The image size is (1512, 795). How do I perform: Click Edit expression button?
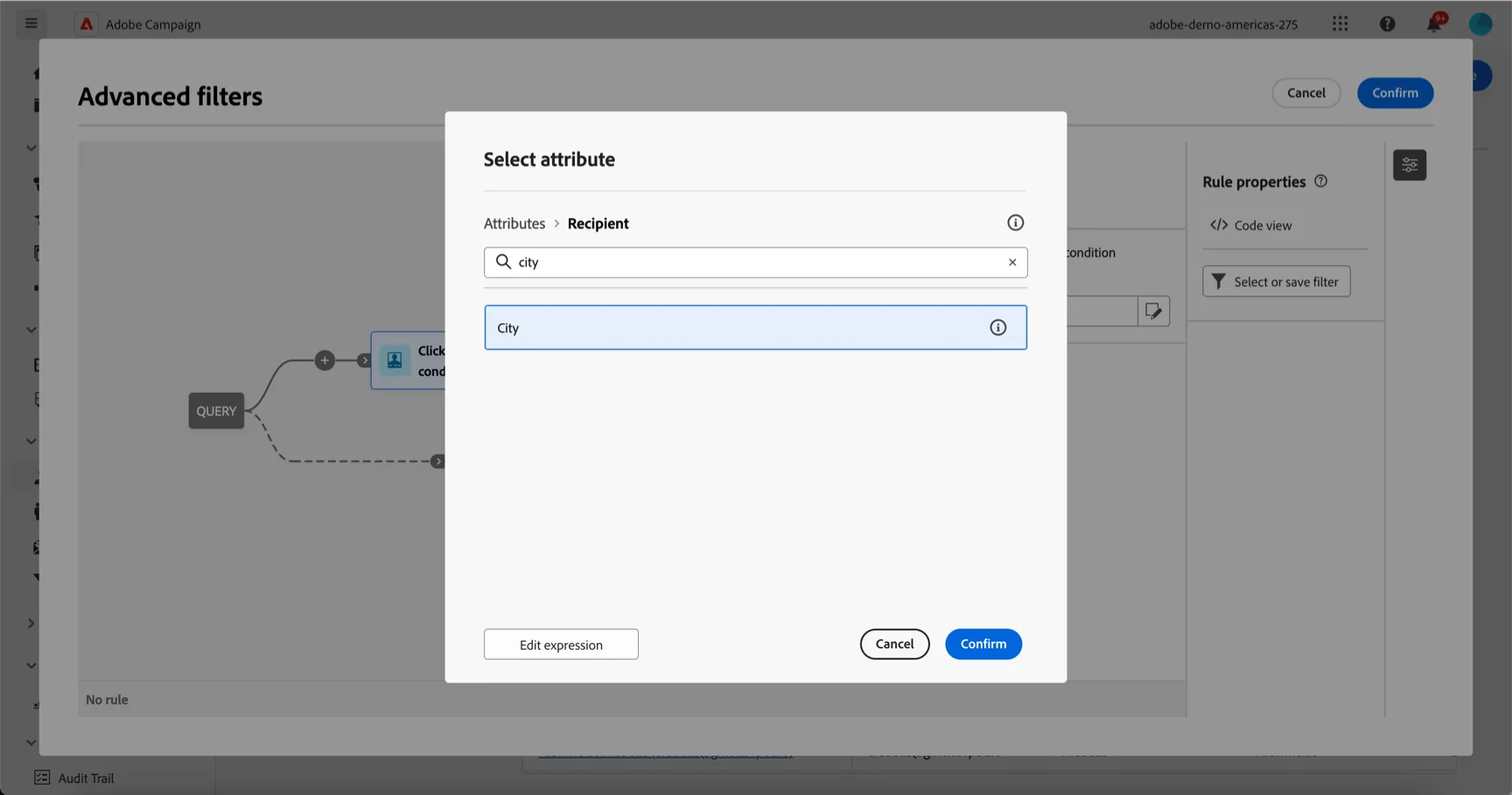click(x=561, y=645)
